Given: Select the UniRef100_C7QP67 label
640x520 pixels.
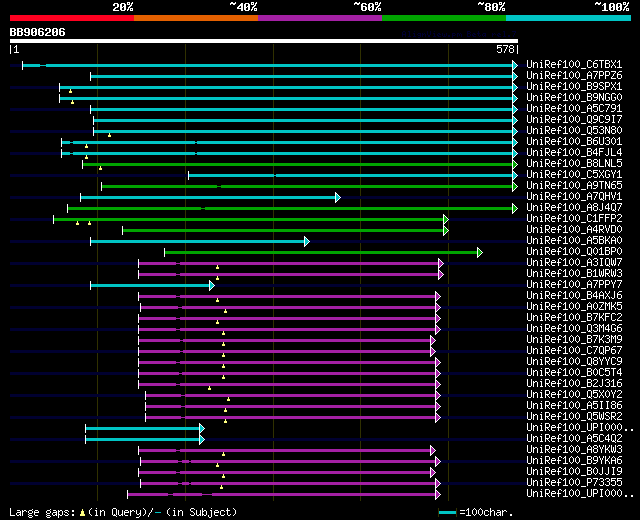Looking at the screenshot, I should click(x=574, y=351).
